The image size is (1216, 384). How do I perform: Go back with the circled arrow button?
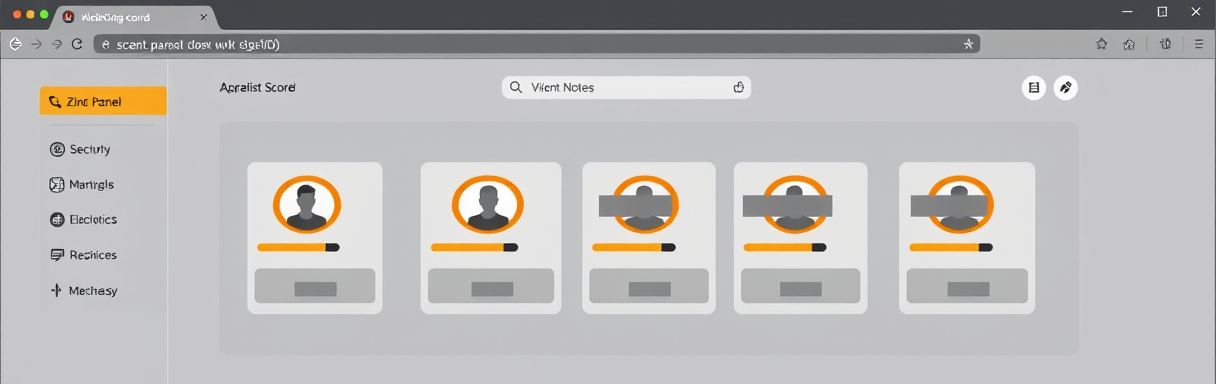pos(15,44)
